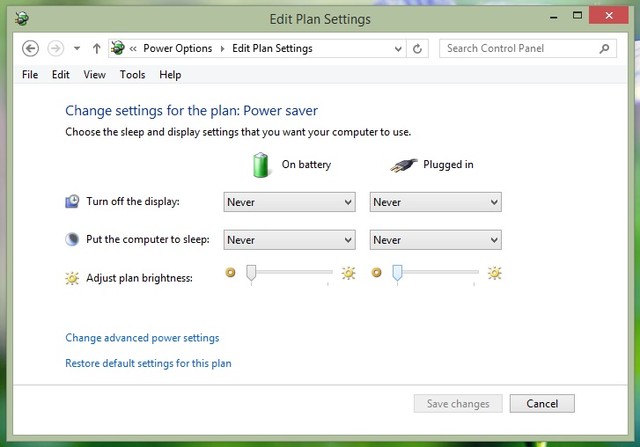The width and height of the screenshot is (640, 447).
Task: Open On battery Turn off display dropdown
Action: 289,202
